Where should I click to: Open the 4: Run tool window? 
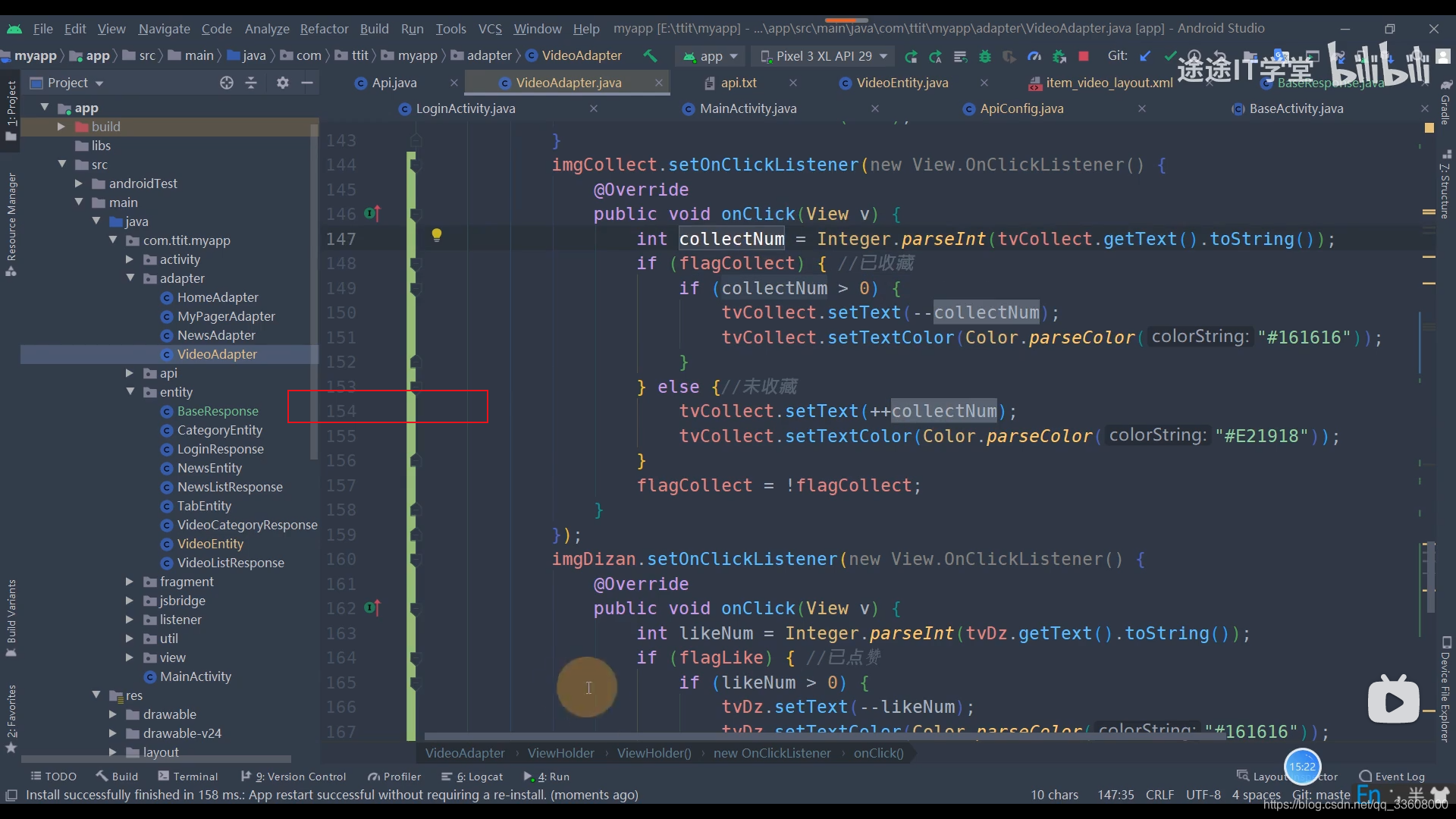tap(547, 776)
